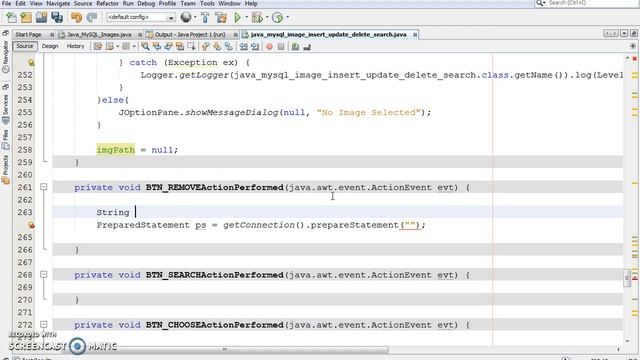
Task: Click the Find Previous Occurrence icon
Action: pyautogui.click(x=157, y=47)
